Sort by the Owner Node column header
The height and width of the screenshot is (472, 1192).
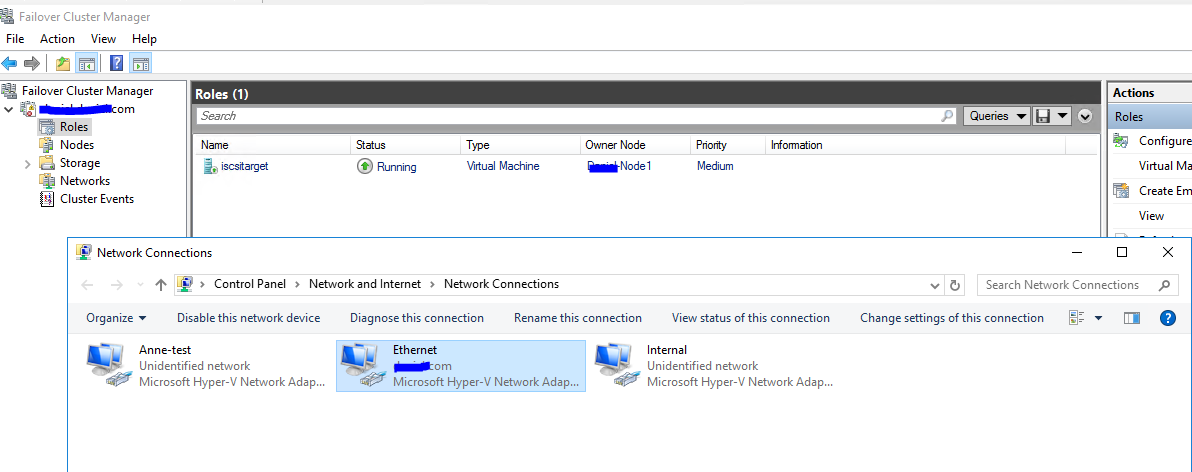click(x=635, y=145)
